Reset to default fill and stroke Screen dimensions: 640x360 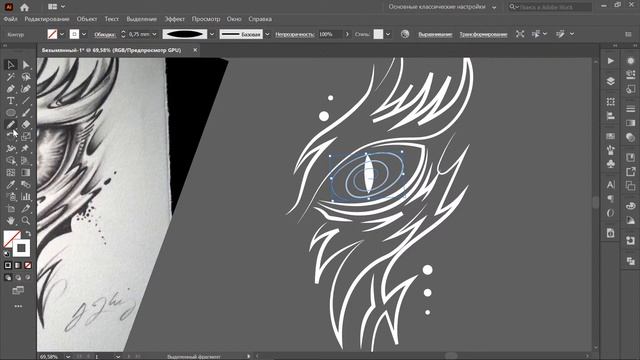(7, 253)
